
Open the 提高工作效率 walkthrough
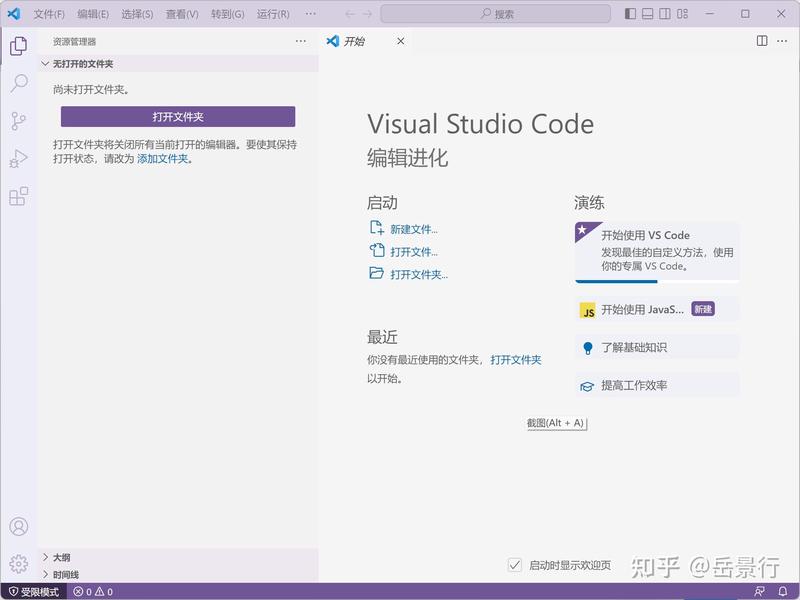(x=657, y=385)
